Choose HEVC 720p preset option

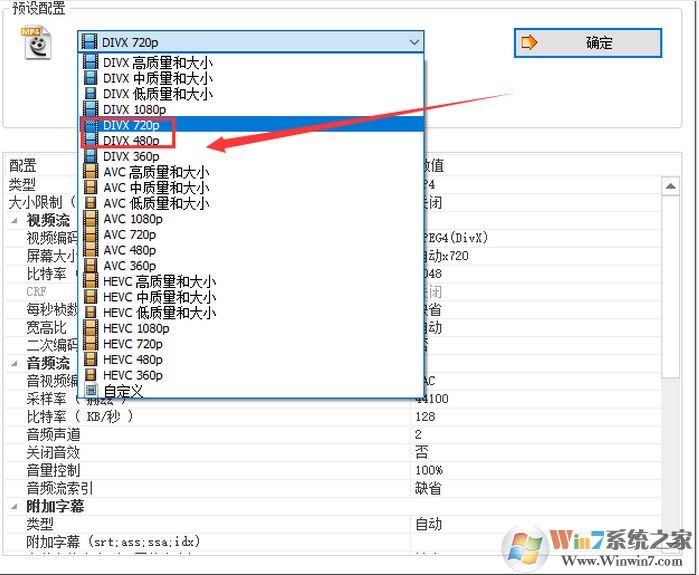(x=133, y=344)
